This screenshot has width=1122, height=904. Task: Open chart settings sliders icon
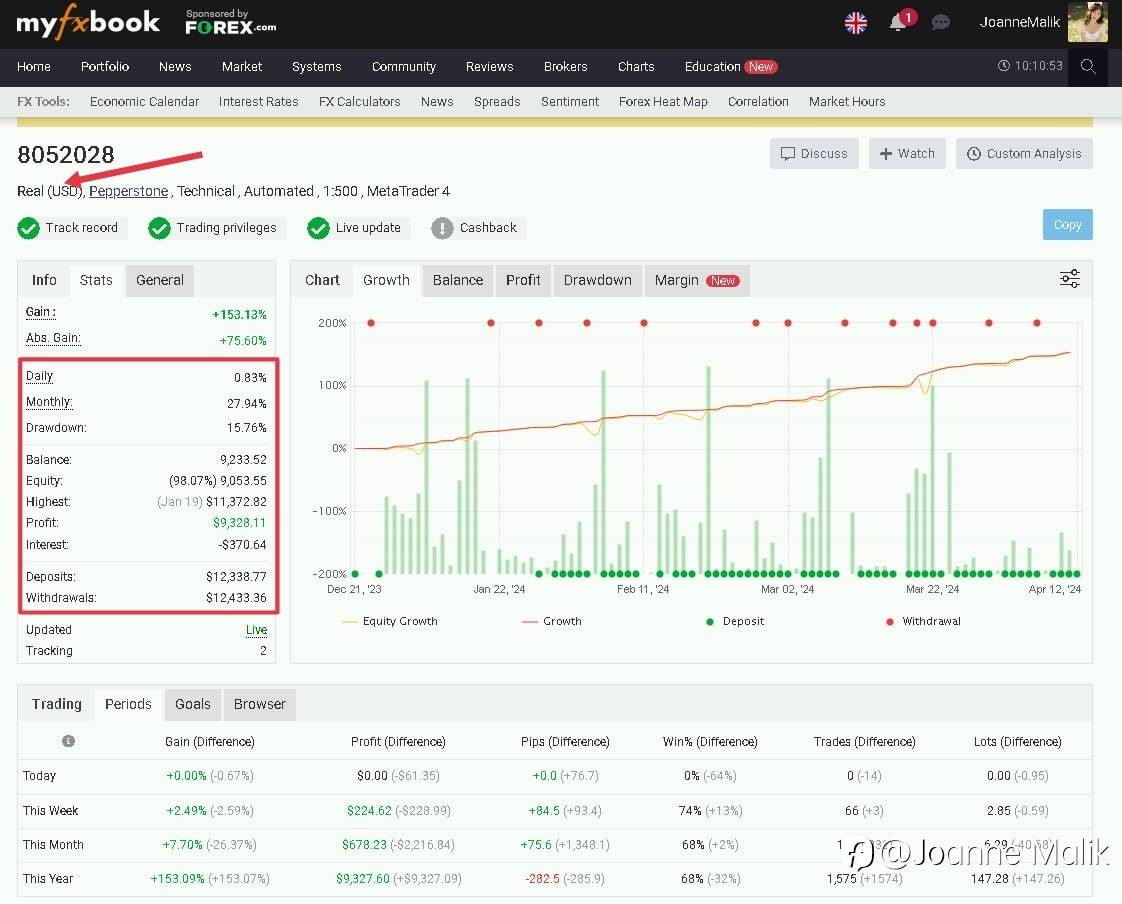tap(1069, 279)
